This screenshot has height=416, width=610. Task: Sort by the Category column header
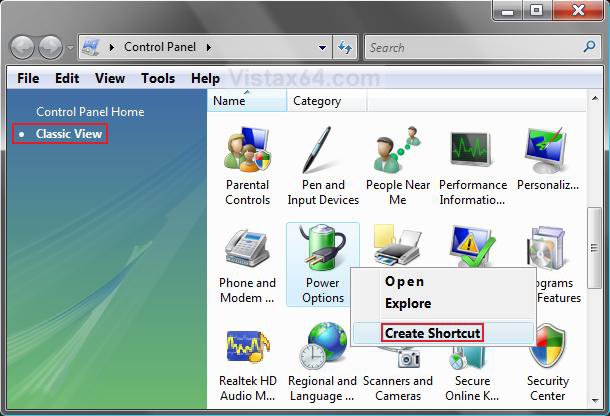coord(326,101)
